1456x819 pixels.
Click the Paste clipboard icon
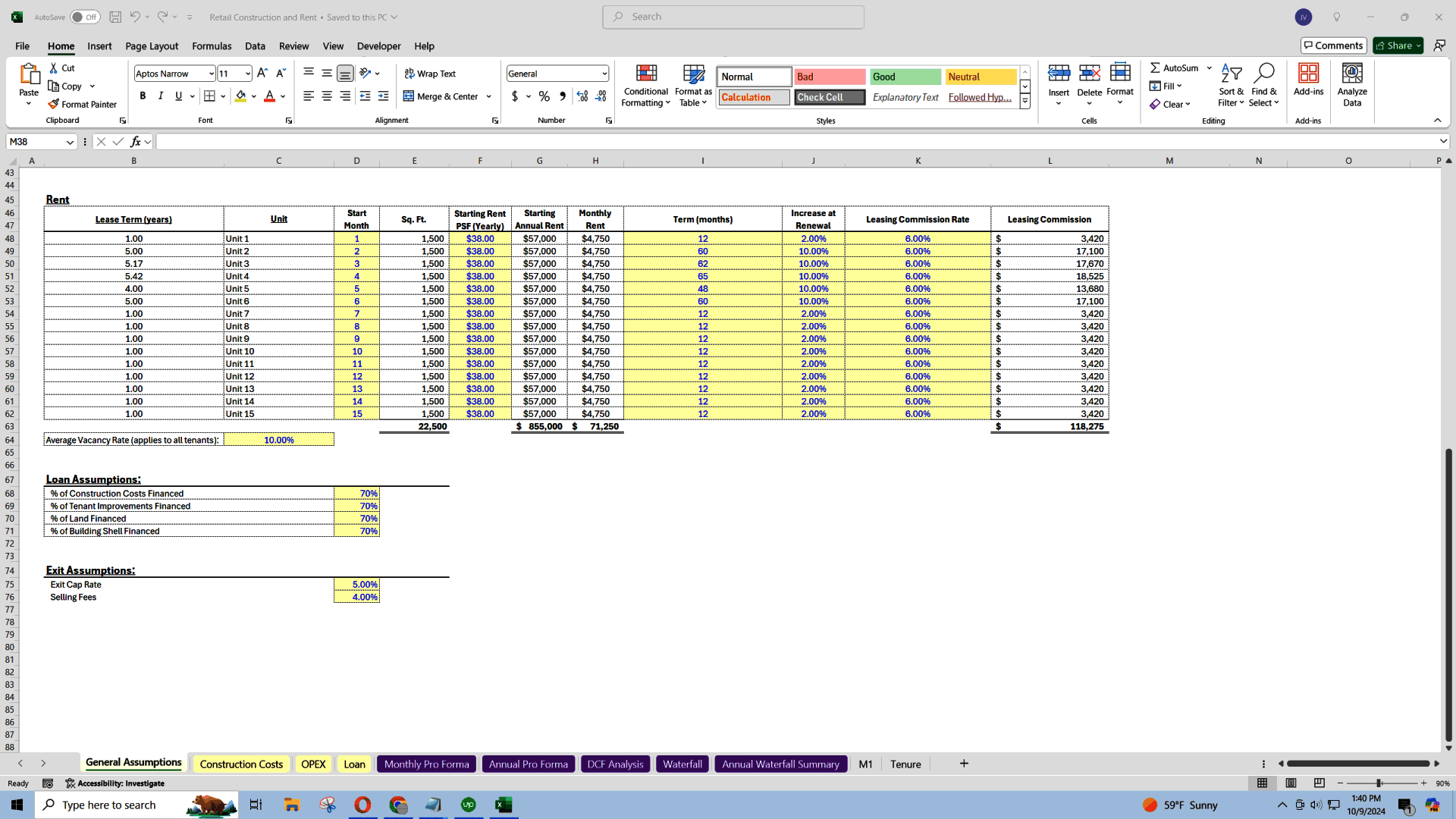click(x=29, y=74)
